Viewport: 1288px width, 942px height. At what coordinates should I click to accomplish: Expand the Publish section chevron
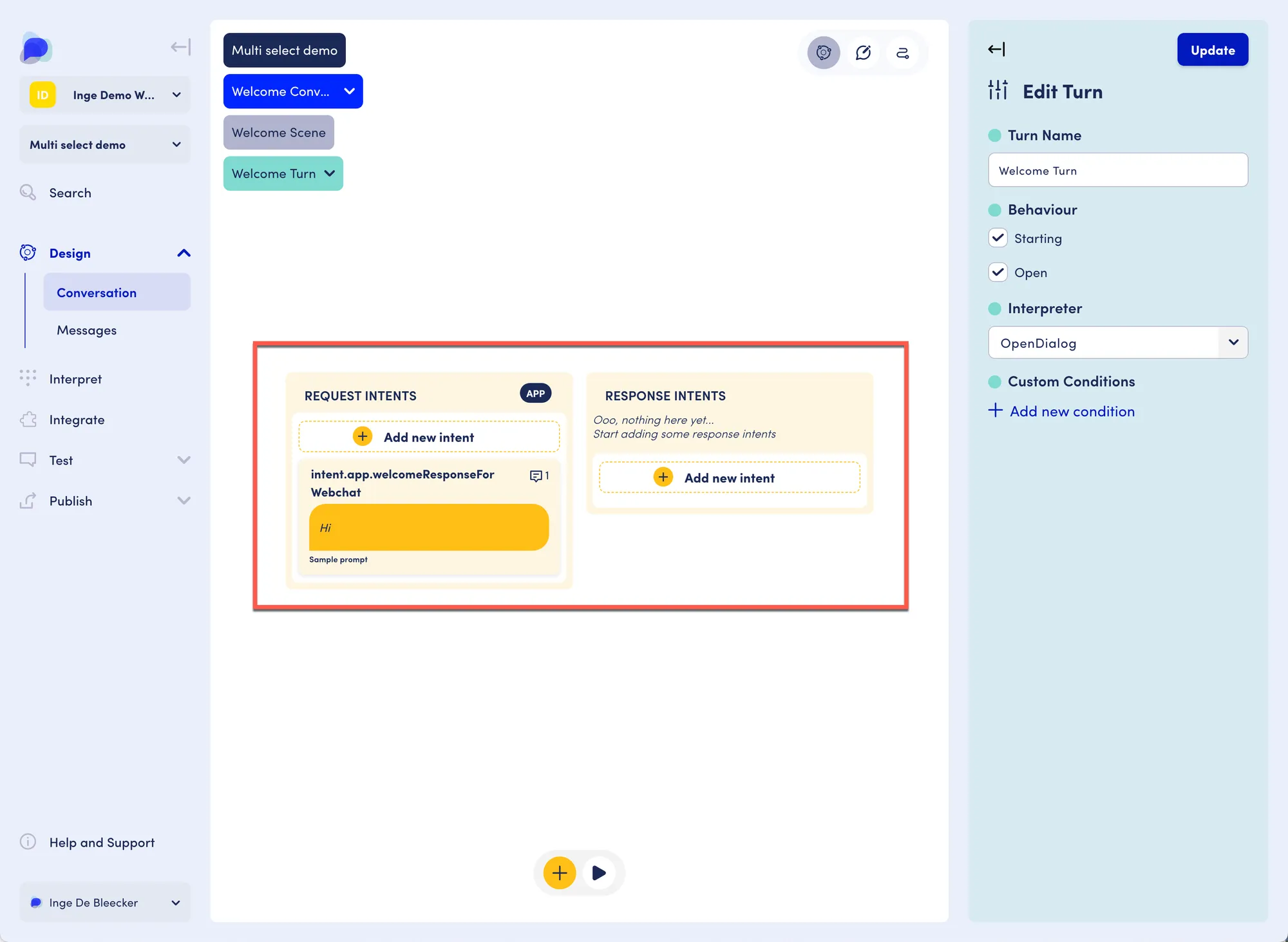(184, 501)
